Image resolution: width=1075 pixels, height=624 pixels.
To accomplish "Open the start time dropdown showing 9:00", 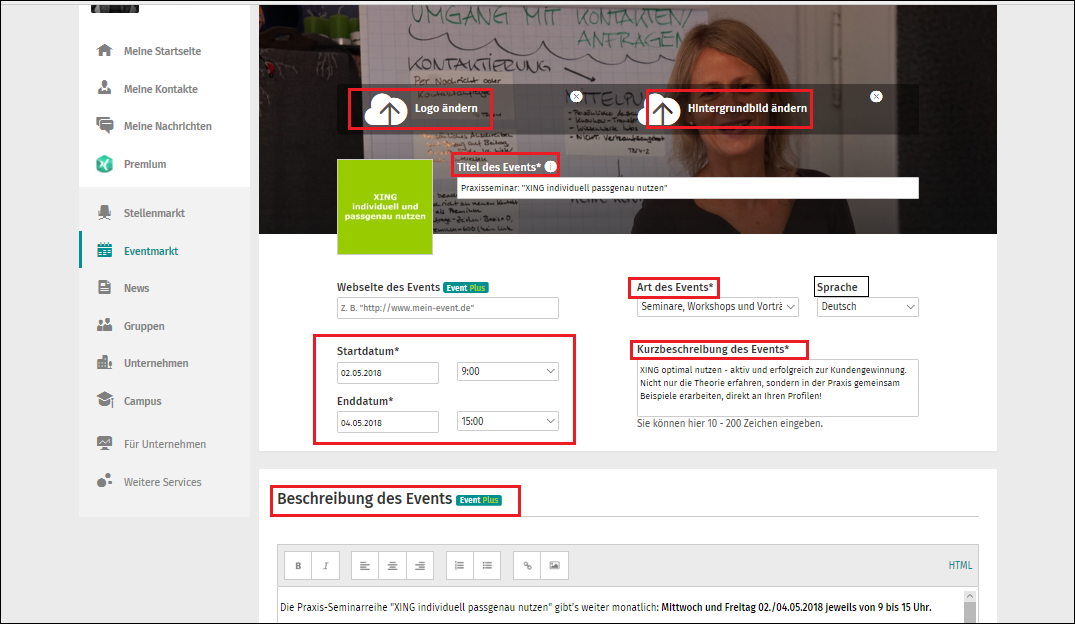I will coord(507,371).
